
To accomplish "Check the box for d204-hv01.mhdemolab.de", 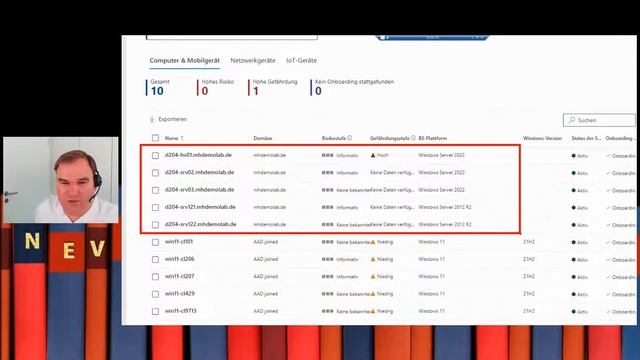I will [156, 156].
